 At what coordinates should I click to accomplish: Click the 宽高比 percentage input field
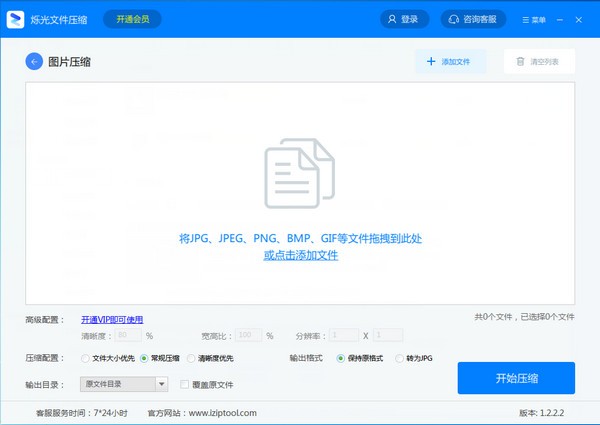(249, 335)
